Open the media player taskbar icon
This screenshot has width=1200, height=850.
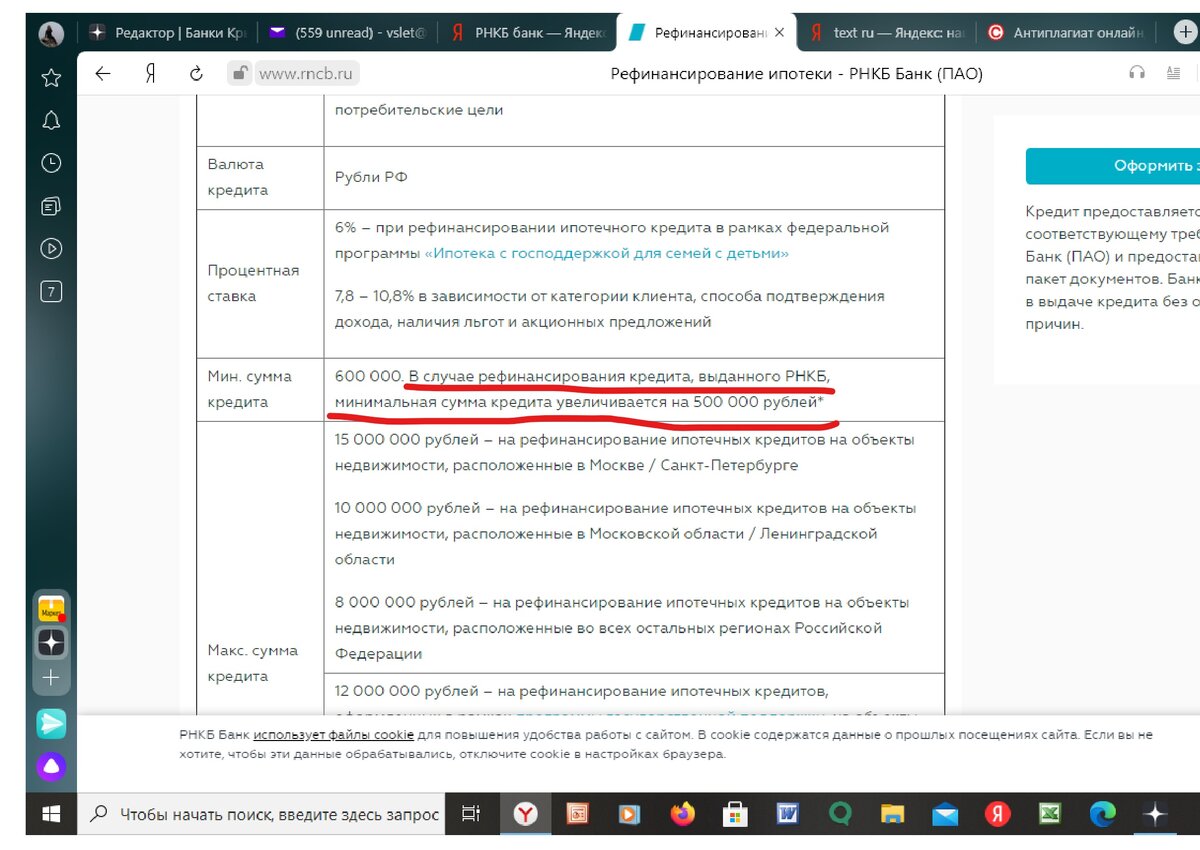[x=629, y=814]
